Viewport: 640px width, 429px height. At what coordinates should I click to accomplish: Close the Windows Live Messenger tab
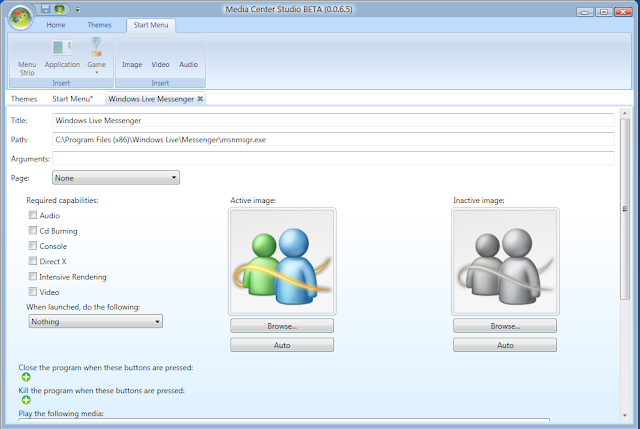(200, 99)
